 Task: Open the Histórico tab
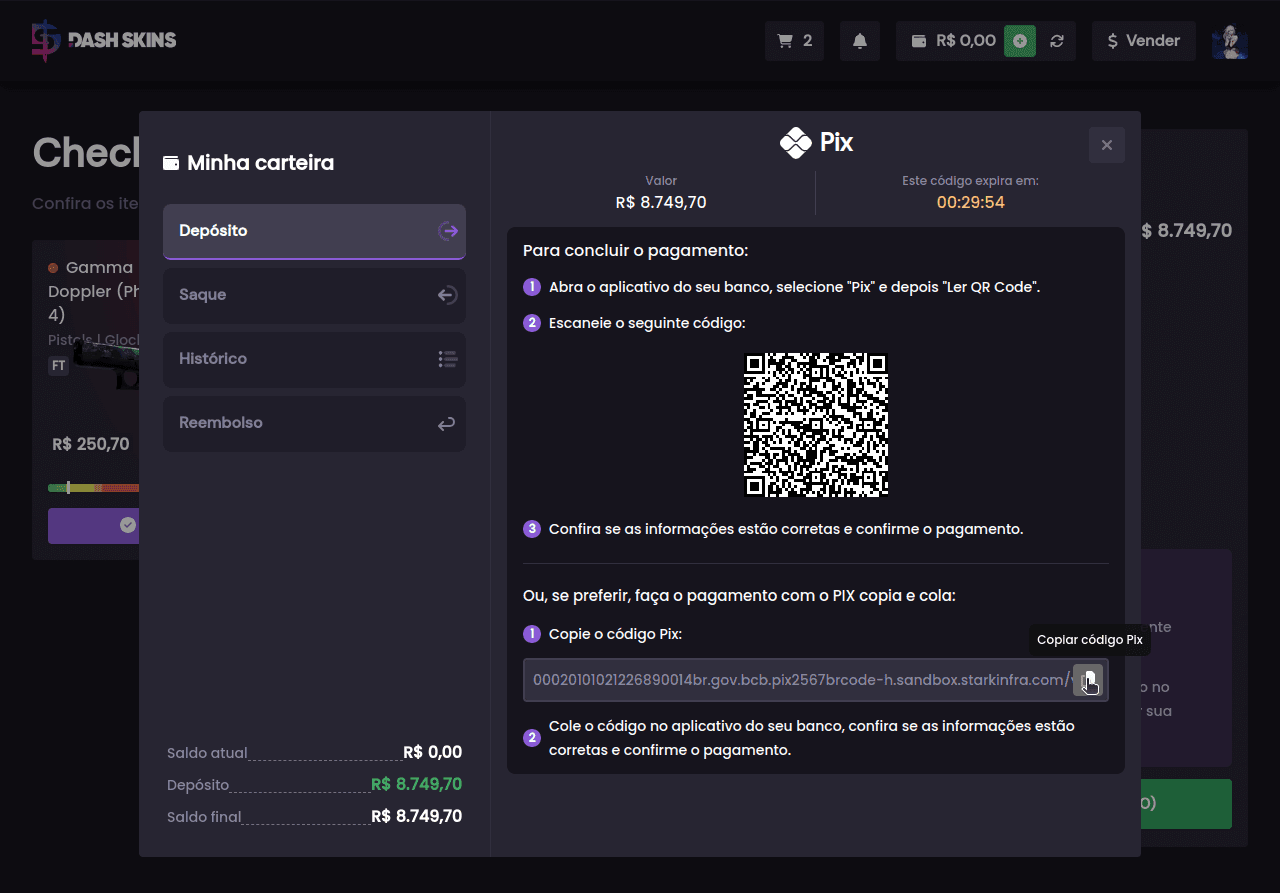point(314,359)
